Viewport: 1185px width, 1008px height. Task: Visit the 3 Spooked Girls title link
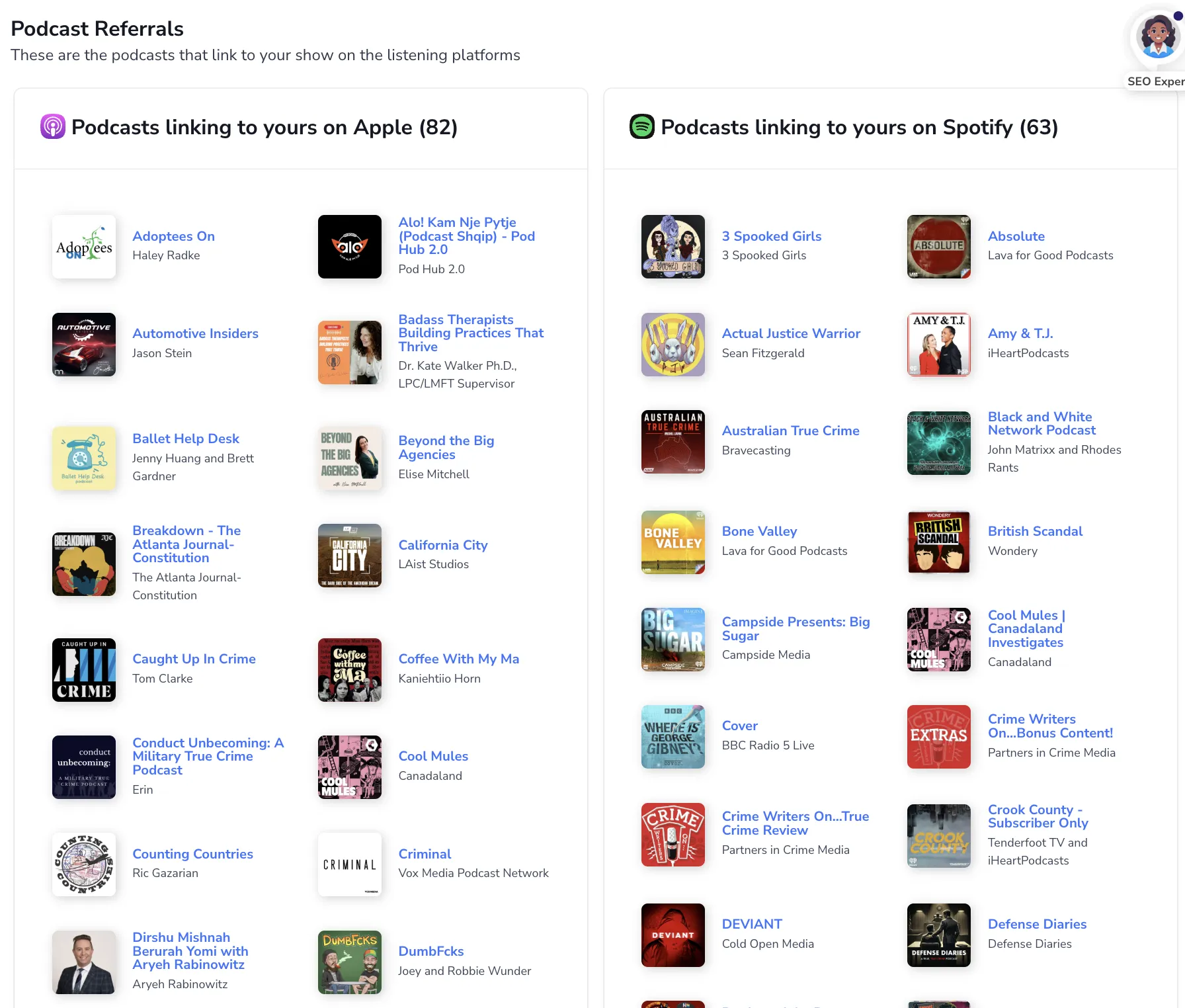(x=772, y=236)
